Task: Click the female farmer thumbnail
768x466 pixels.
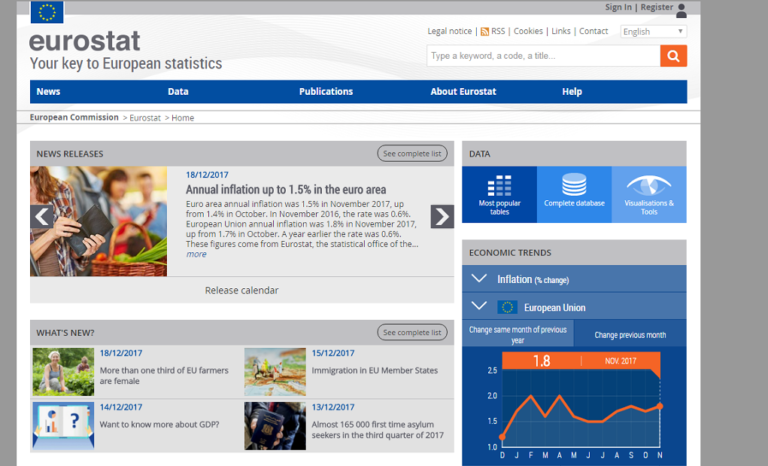Action: 63,372
